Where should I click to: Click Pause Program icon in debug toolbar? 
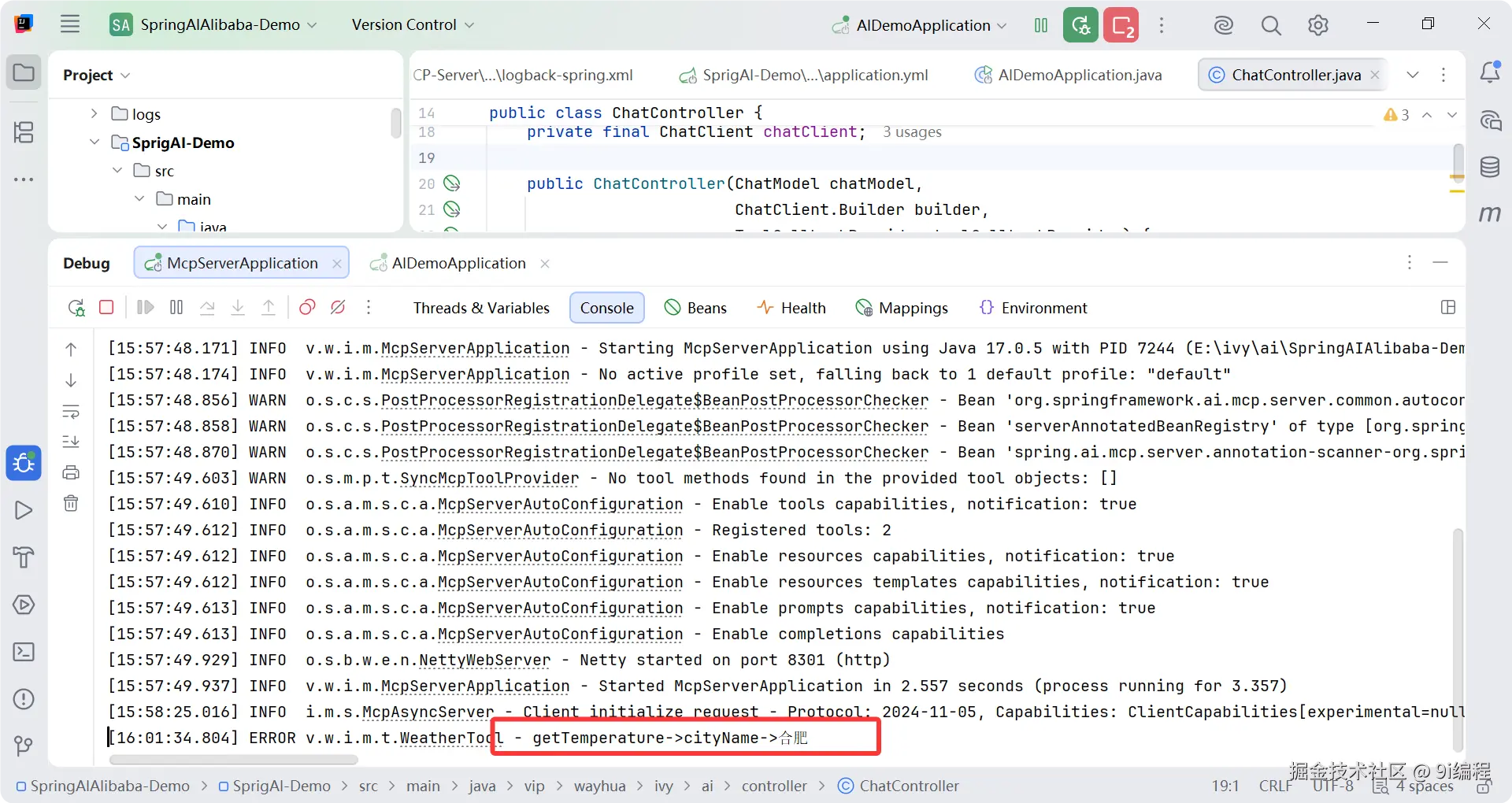[176, 307]
